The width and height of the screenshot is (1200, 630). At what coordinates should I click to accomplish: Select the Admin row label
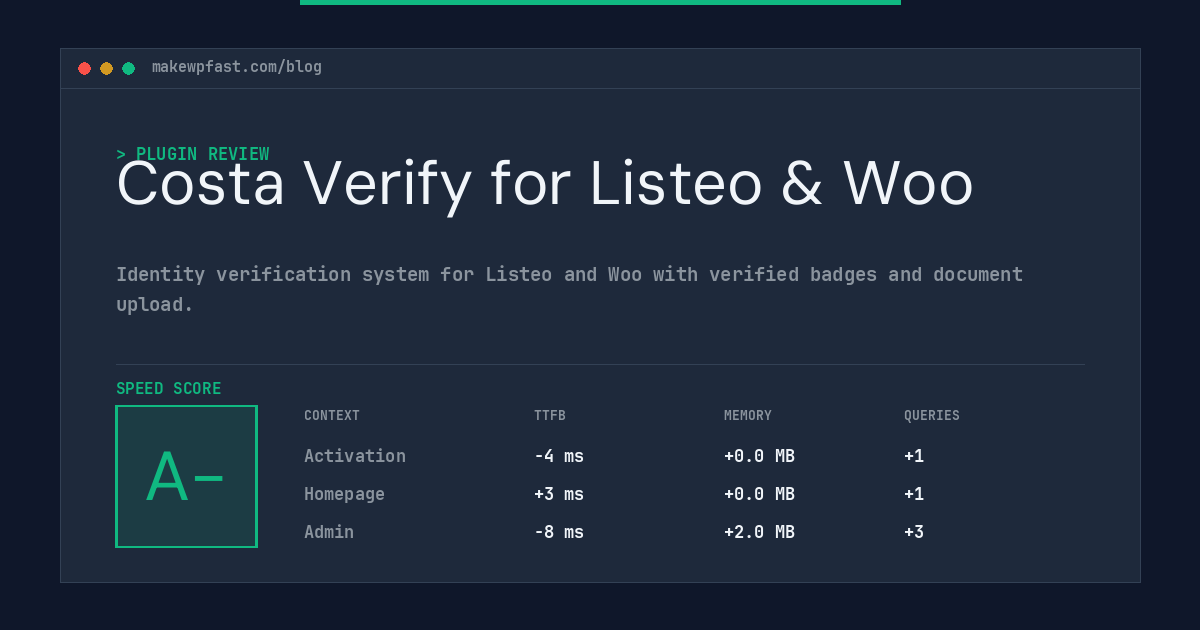pos(329,532)
